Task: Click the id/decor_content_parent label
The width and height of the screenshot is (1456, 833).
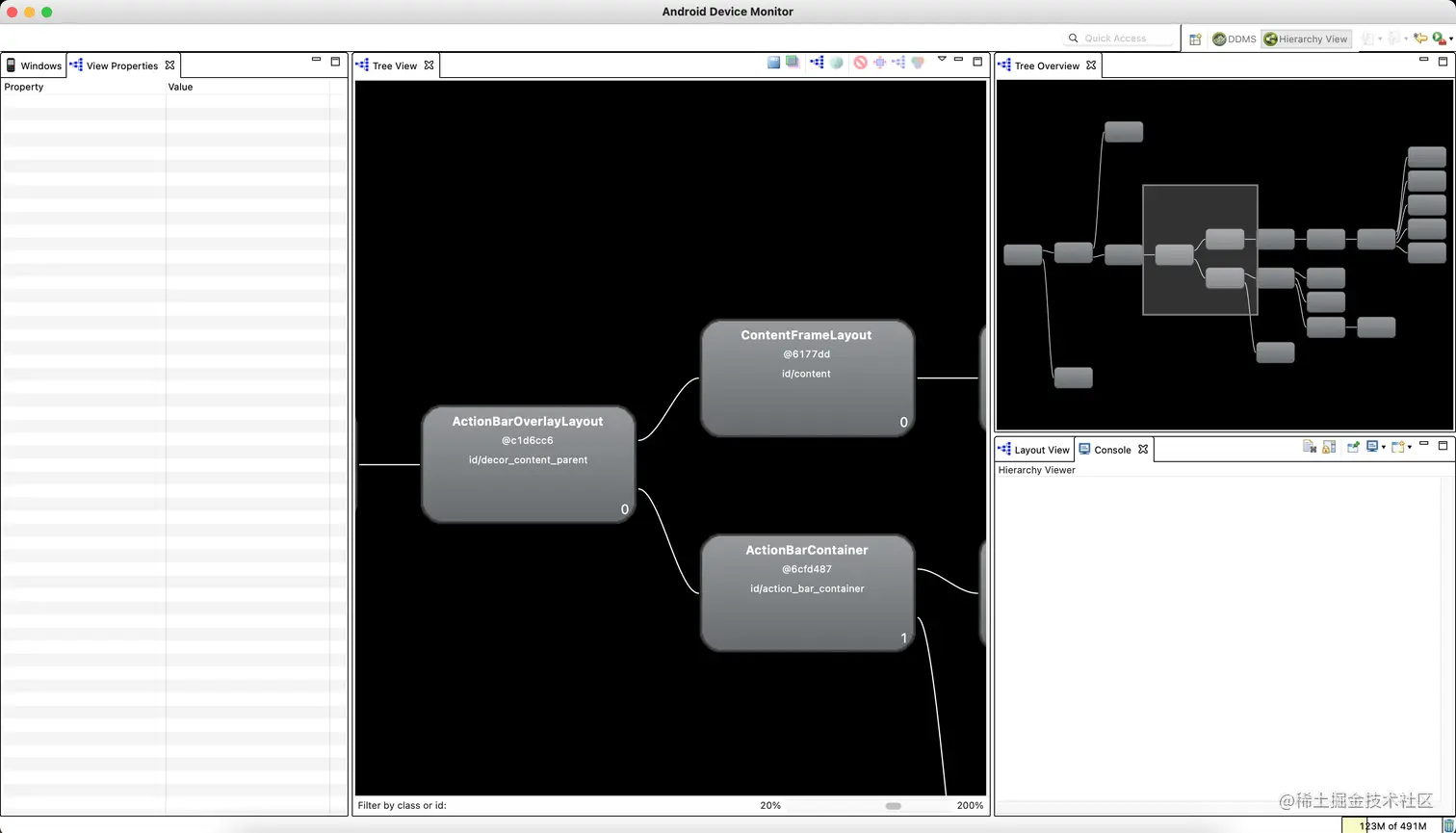Action: (528, 459)
